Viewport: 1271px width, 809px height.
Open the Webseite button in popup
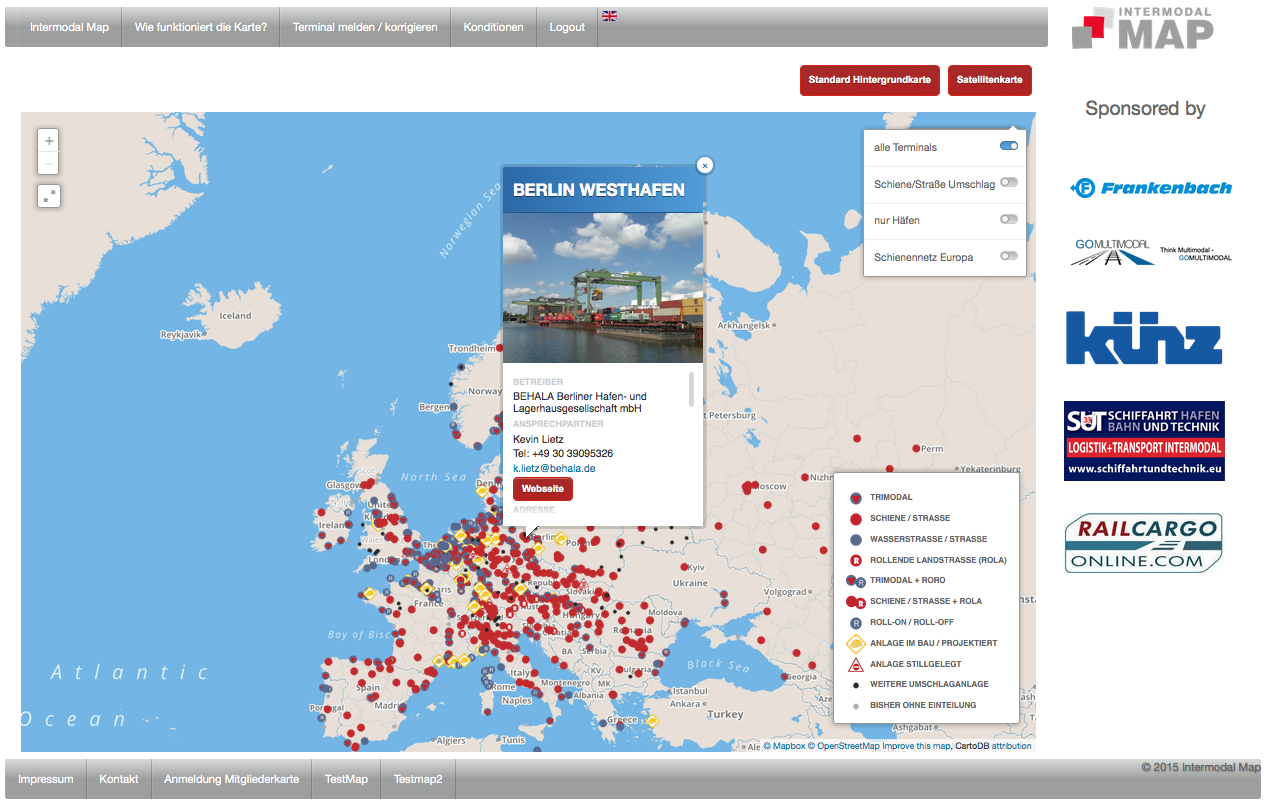[x=543, y=489]
